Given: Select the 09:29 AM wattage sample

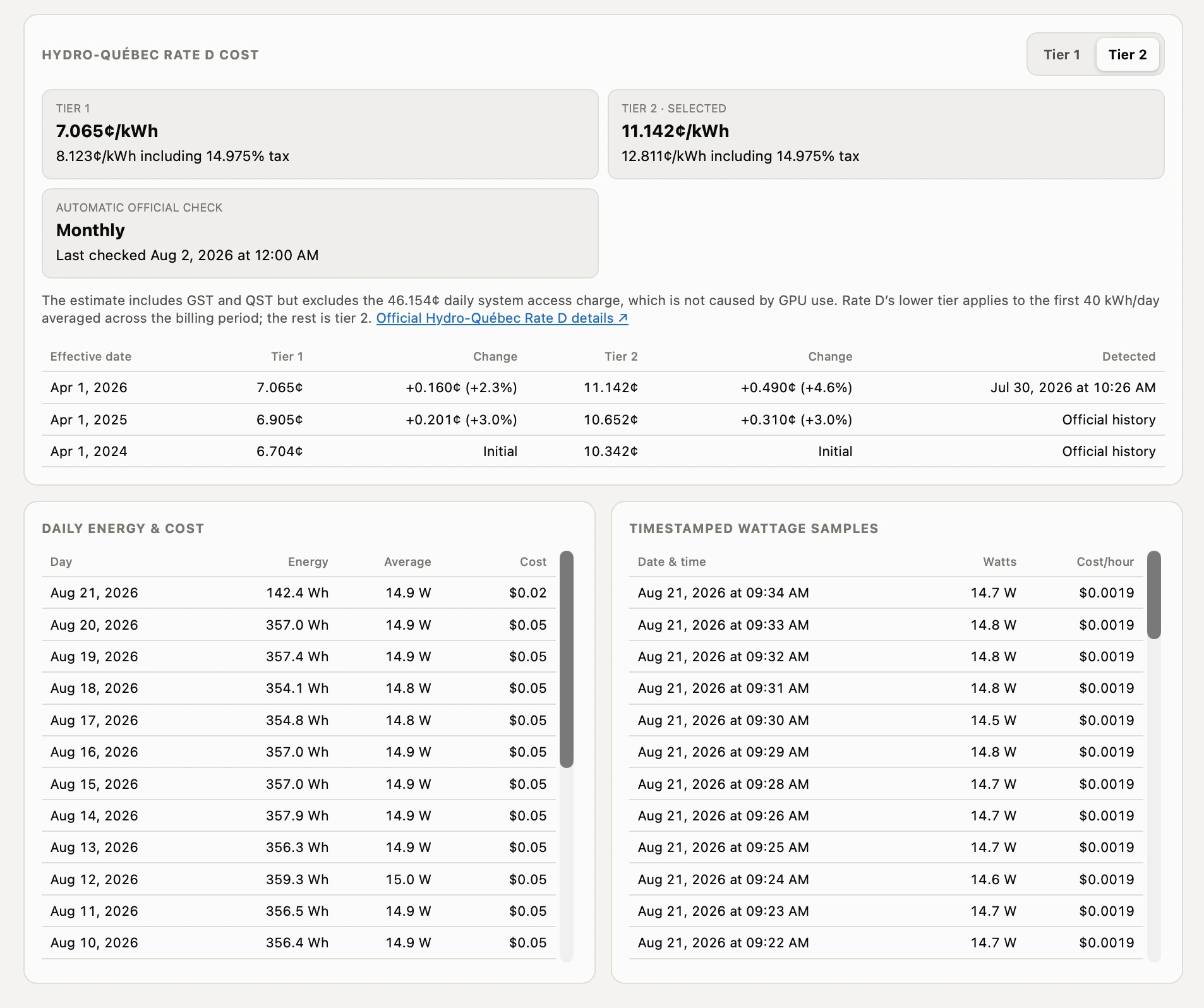Looking at the screenshot, I should tap(886, 752).
